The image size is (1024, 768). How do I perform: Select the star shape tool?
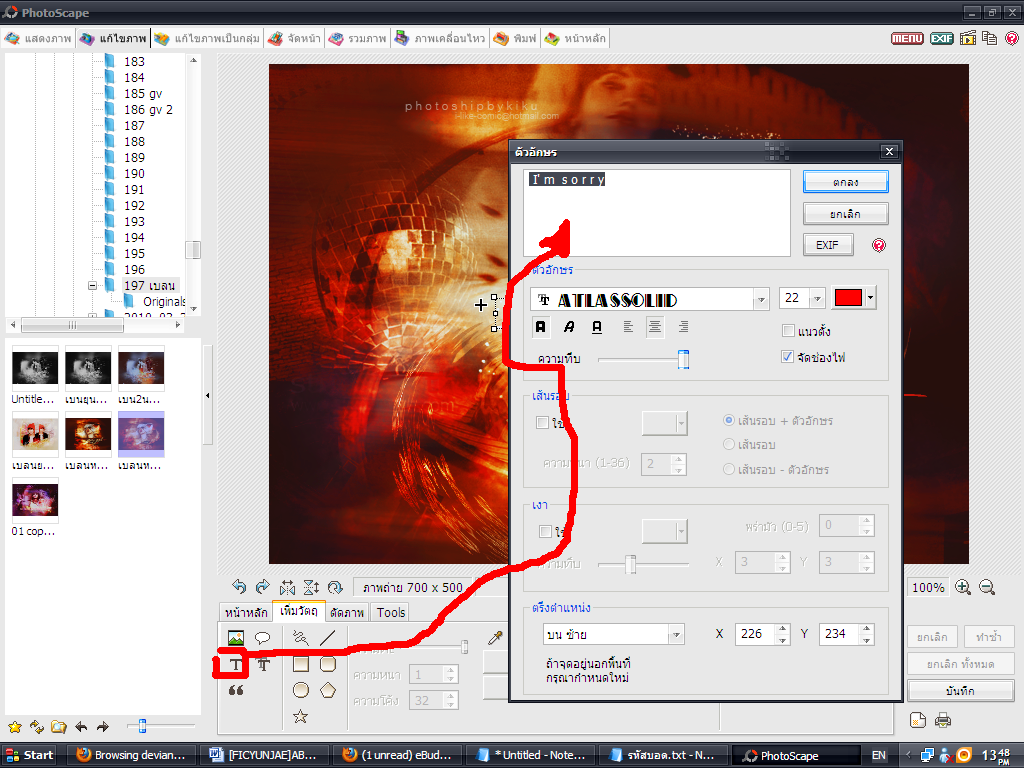(x=300, y=716)
